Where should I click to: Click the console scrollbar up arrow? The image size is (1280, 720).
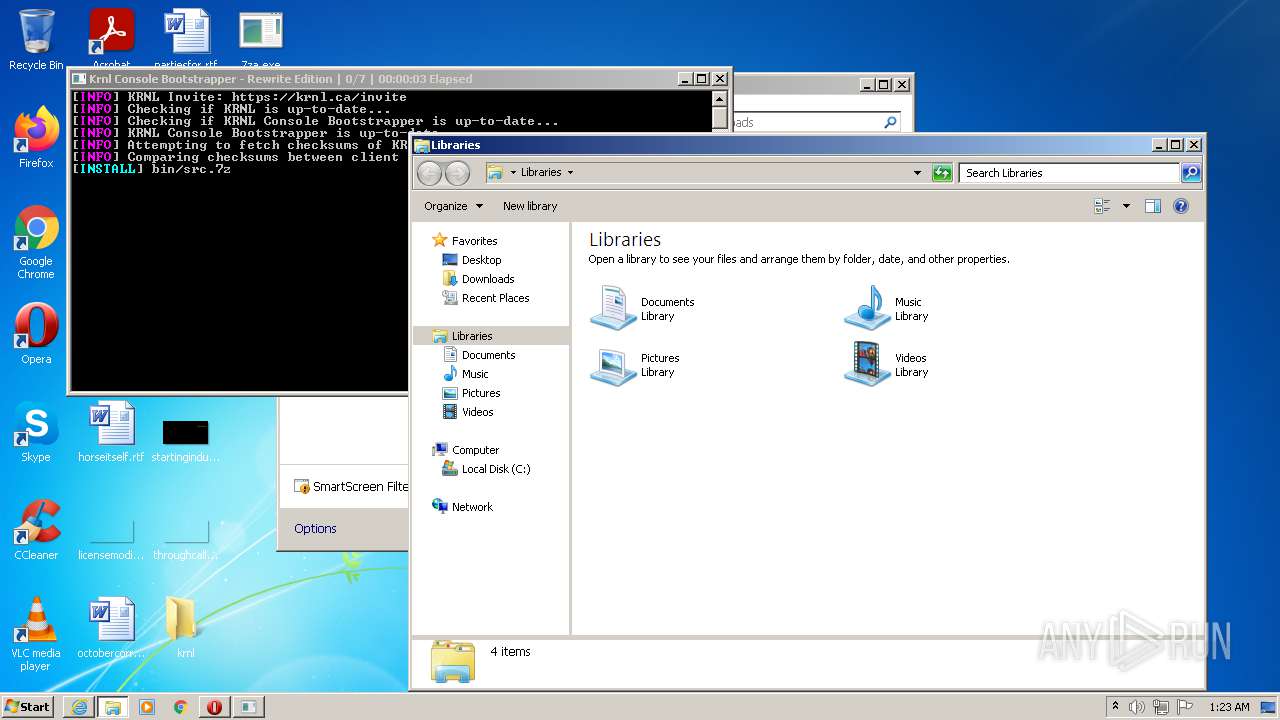click(x=719, y=98)
